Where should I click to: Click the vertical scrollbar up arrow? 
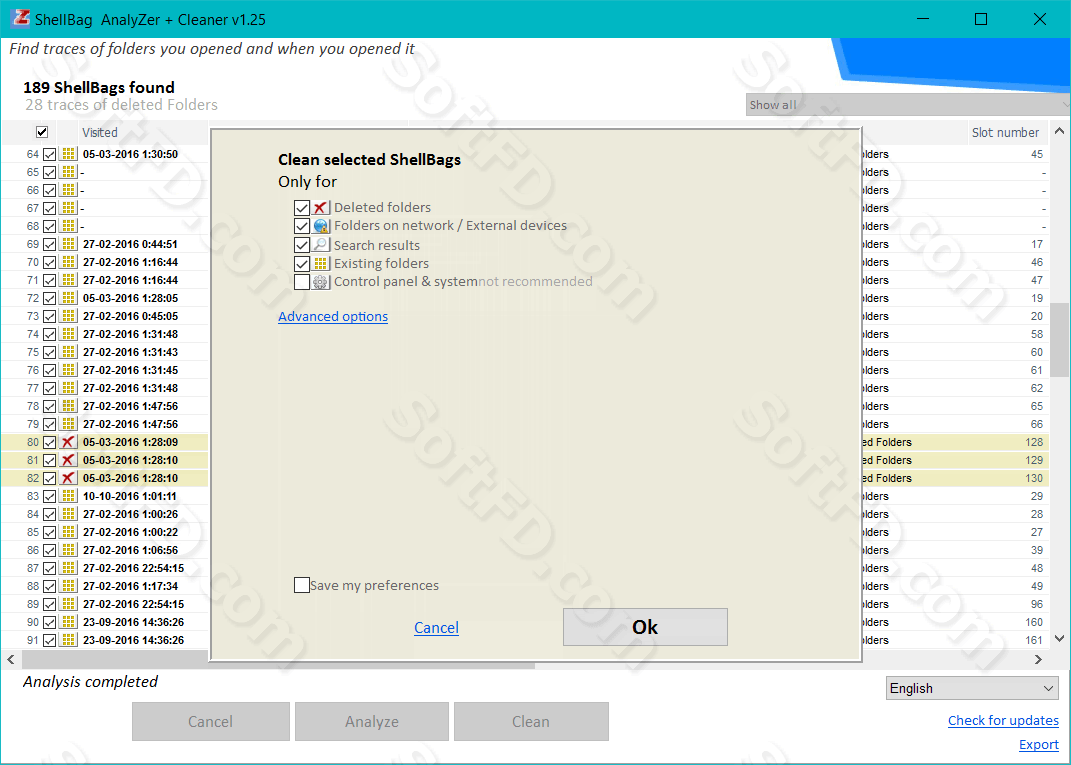(1059, 130)
